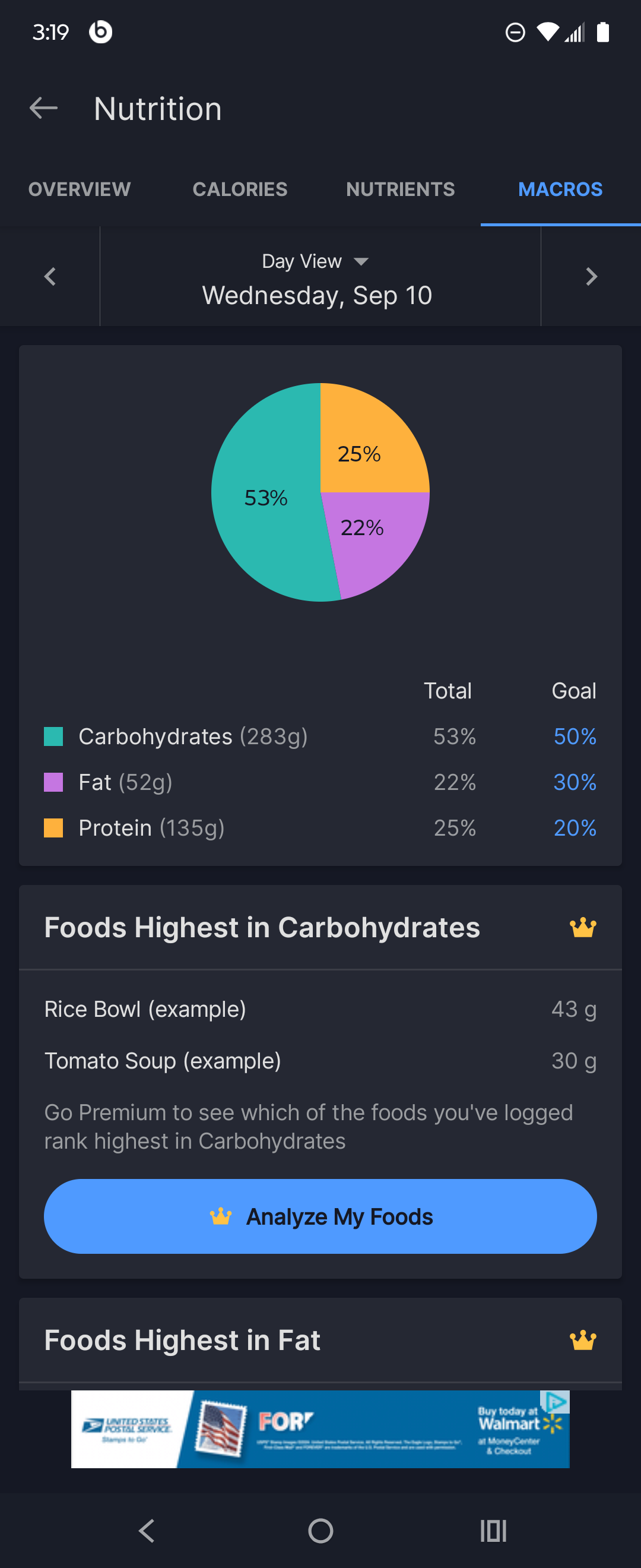This screenshot has height=1568, width=641.
Task: Tap the Android home button
Action: 320,1530
